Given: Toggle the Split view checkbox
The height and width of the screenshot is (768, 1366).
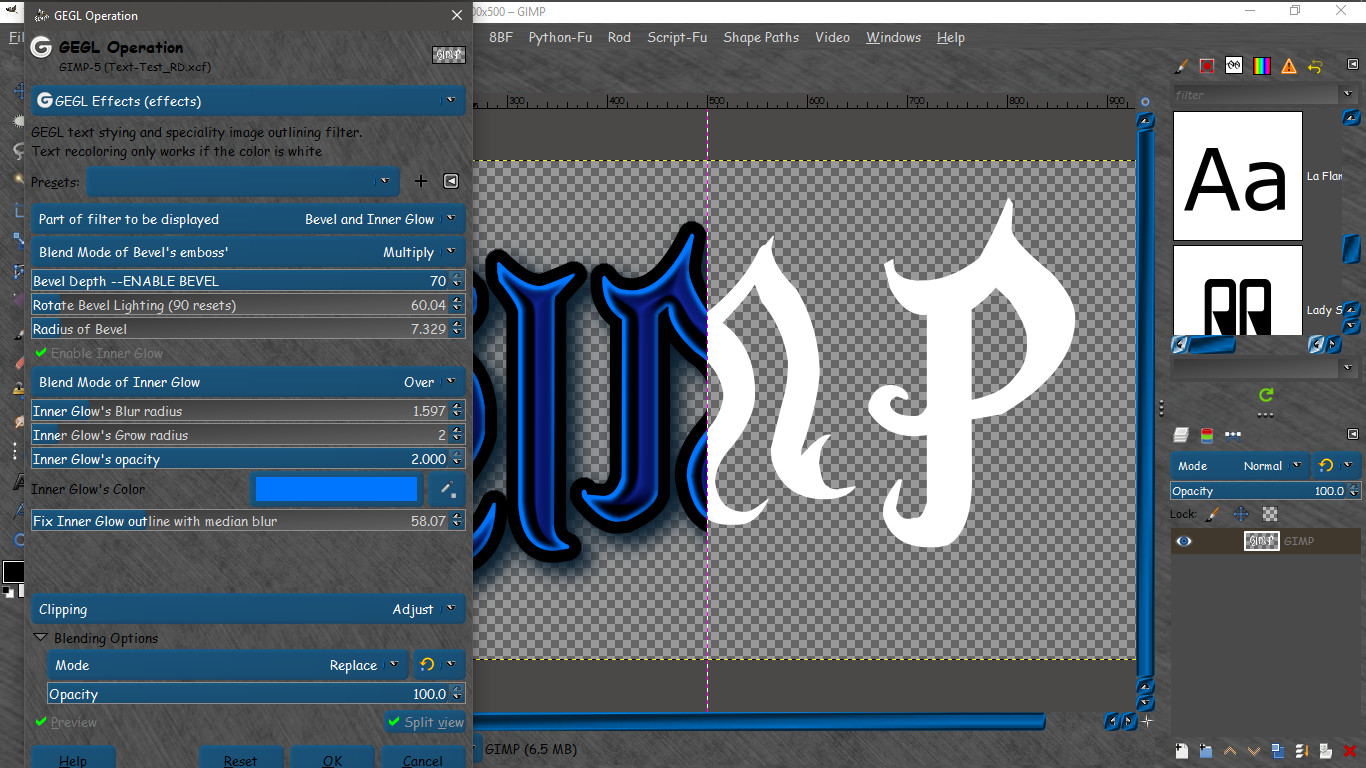Looking at the screenshot, I should point(426,722).
